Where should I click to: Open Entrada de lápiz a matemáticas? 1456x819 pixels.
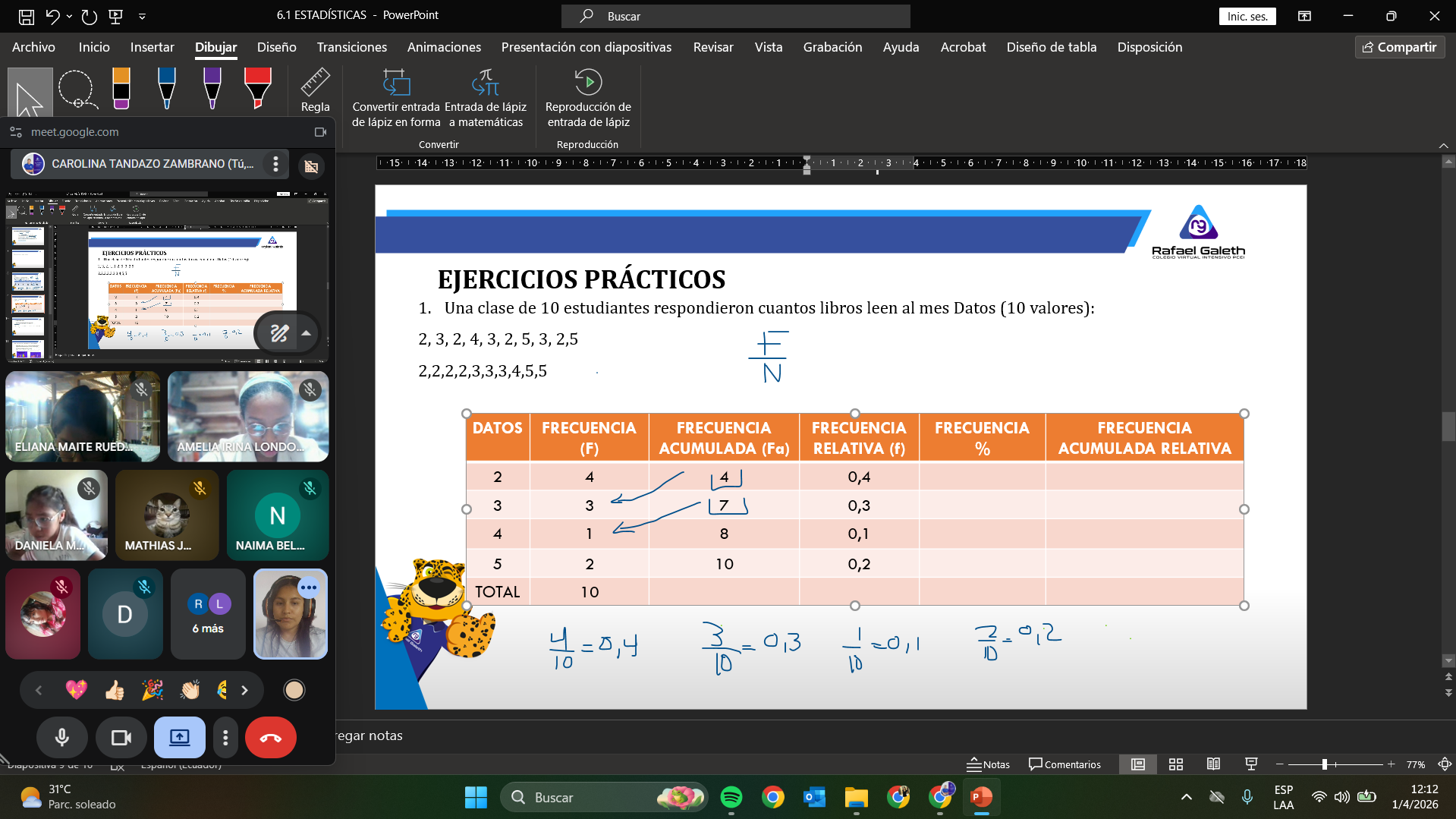point(486,99)
